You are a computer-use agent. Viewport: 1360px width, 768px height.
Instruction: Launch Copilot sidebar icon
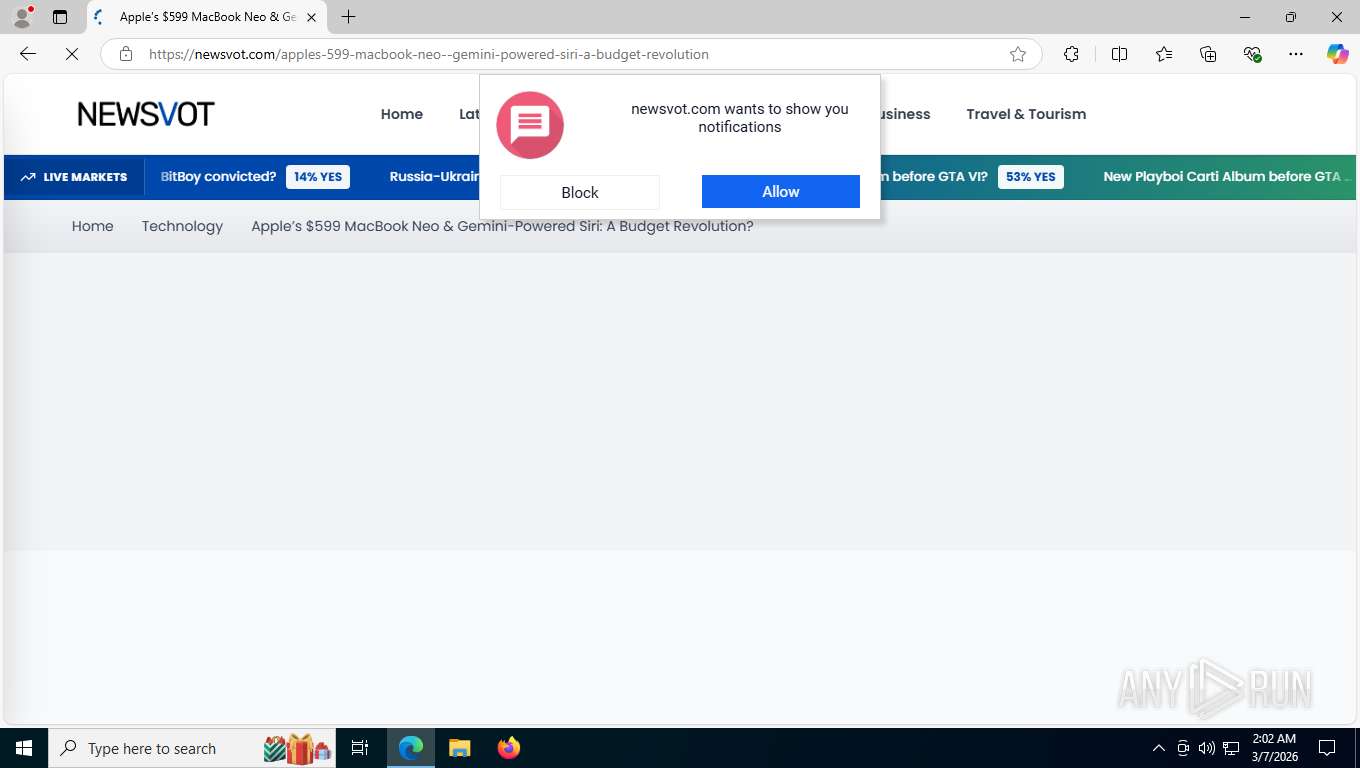coord(1337,54)
